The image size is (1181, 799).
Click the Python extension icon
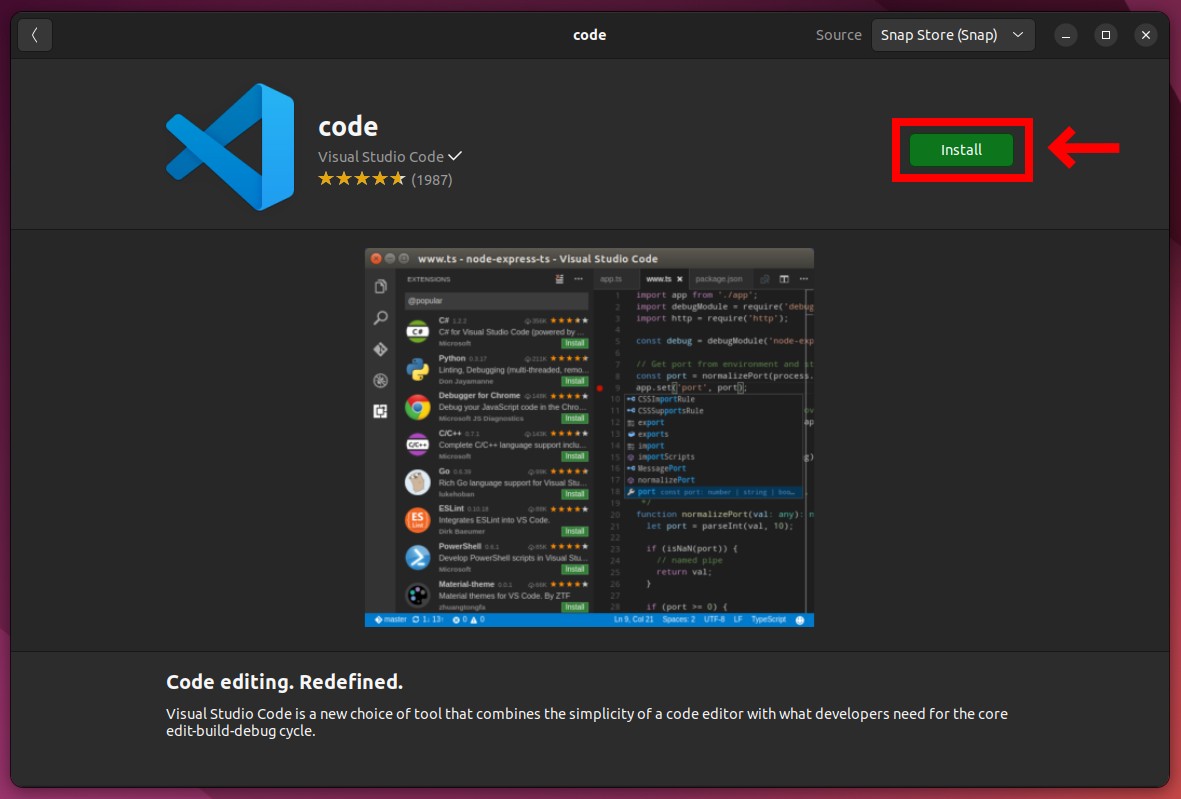coord(419,367)
